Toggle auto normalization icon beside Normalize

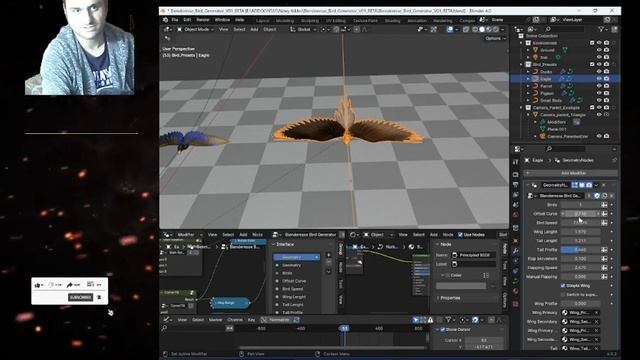tap(297, 320)
